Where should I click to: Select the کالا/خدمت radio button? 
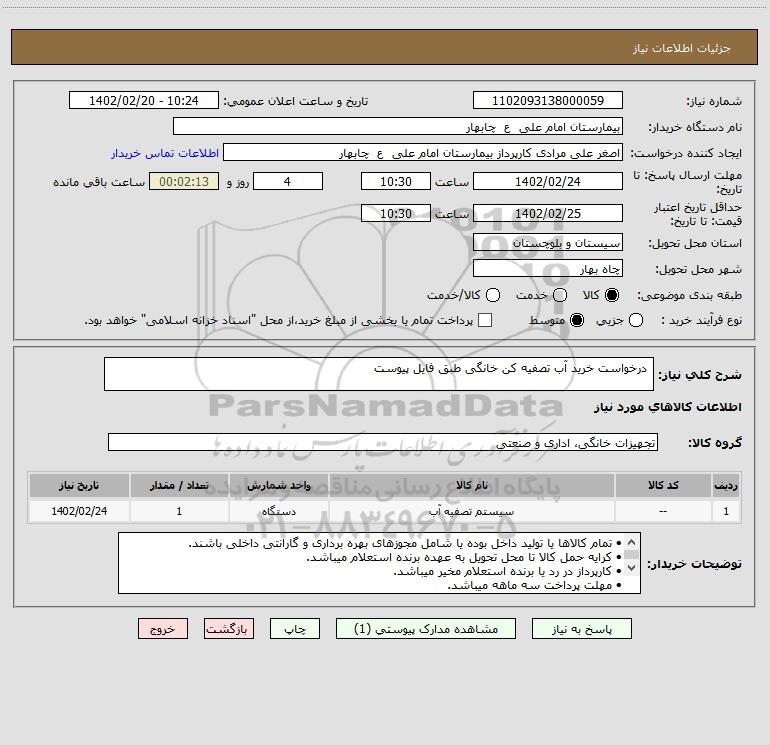[493, 295]
